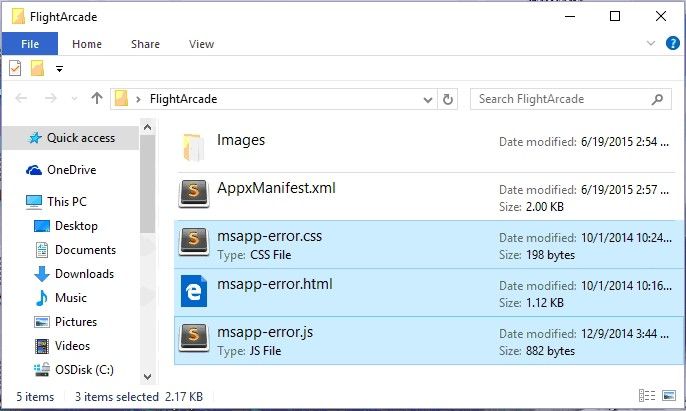Open the File menu tab
This screenshot has height=411, width=686.
click(30, 44)
